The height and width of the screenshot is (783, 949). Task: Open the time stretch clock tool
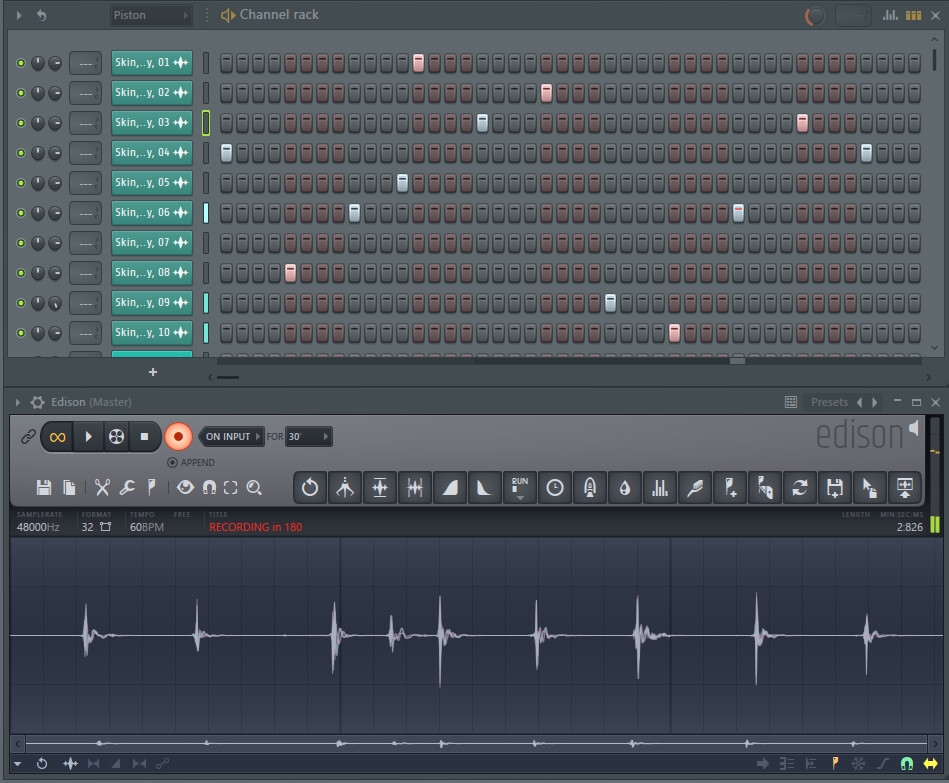(554, 488)
